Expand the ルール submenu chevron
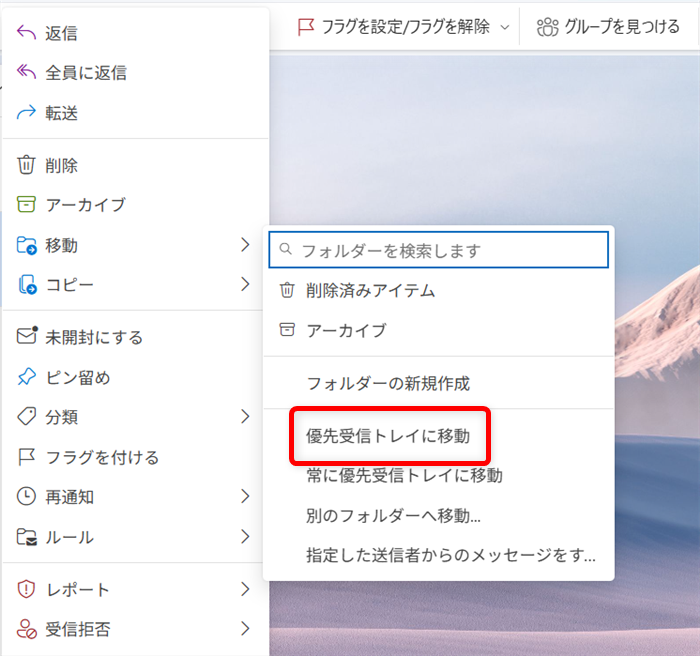700x656 pixels. (x=245, y=537)
